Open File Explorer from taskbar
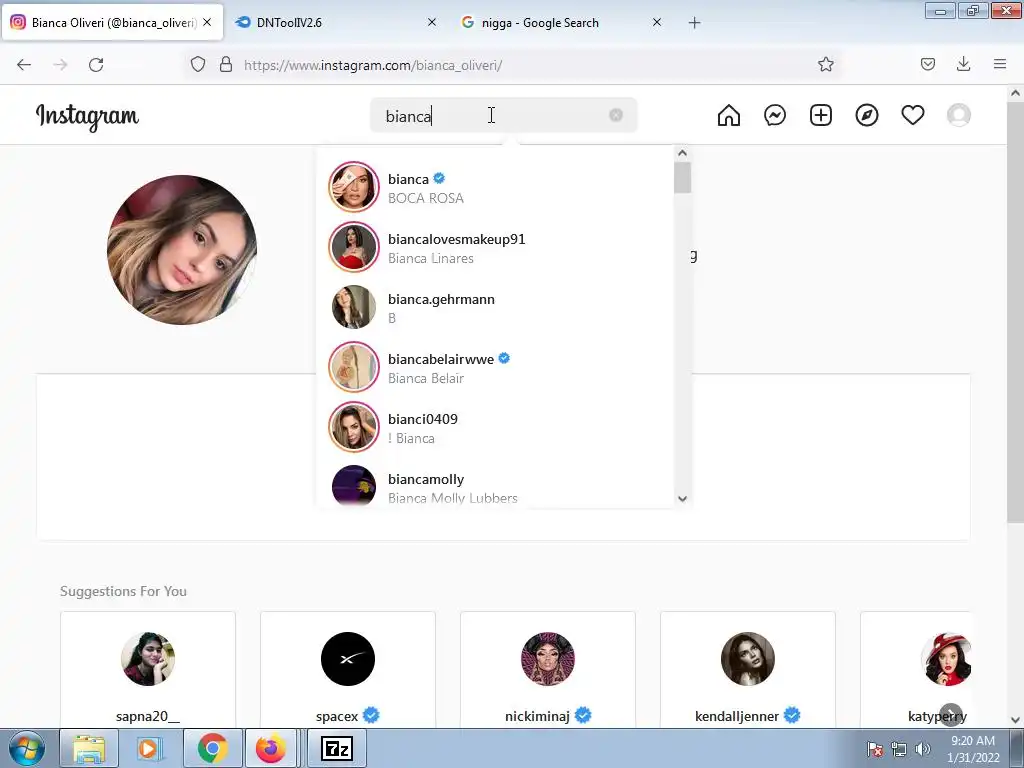1024x768 pixels. [x=89, y=748]
